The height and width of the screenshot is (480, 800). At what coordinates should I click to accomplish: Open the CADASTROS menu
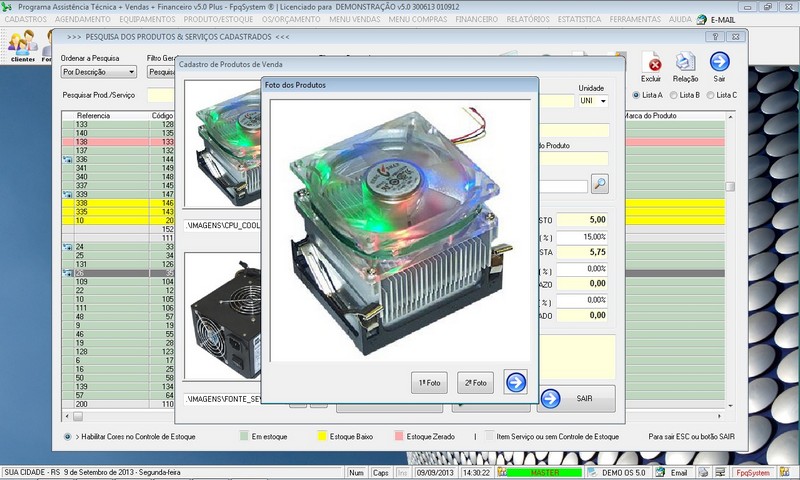pos(26,19)
